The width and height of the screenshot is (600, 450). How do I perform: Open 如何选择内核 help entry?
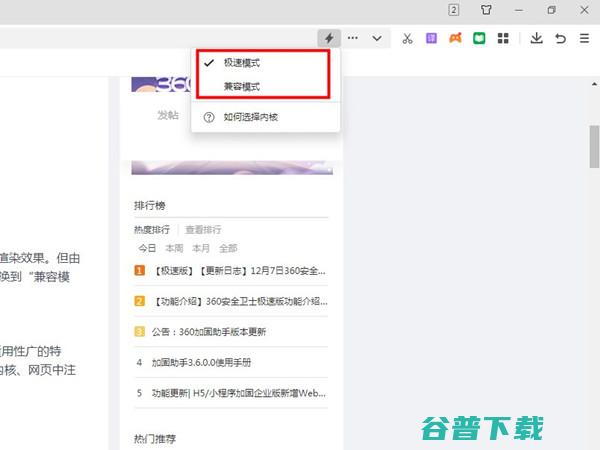(251, 117)
